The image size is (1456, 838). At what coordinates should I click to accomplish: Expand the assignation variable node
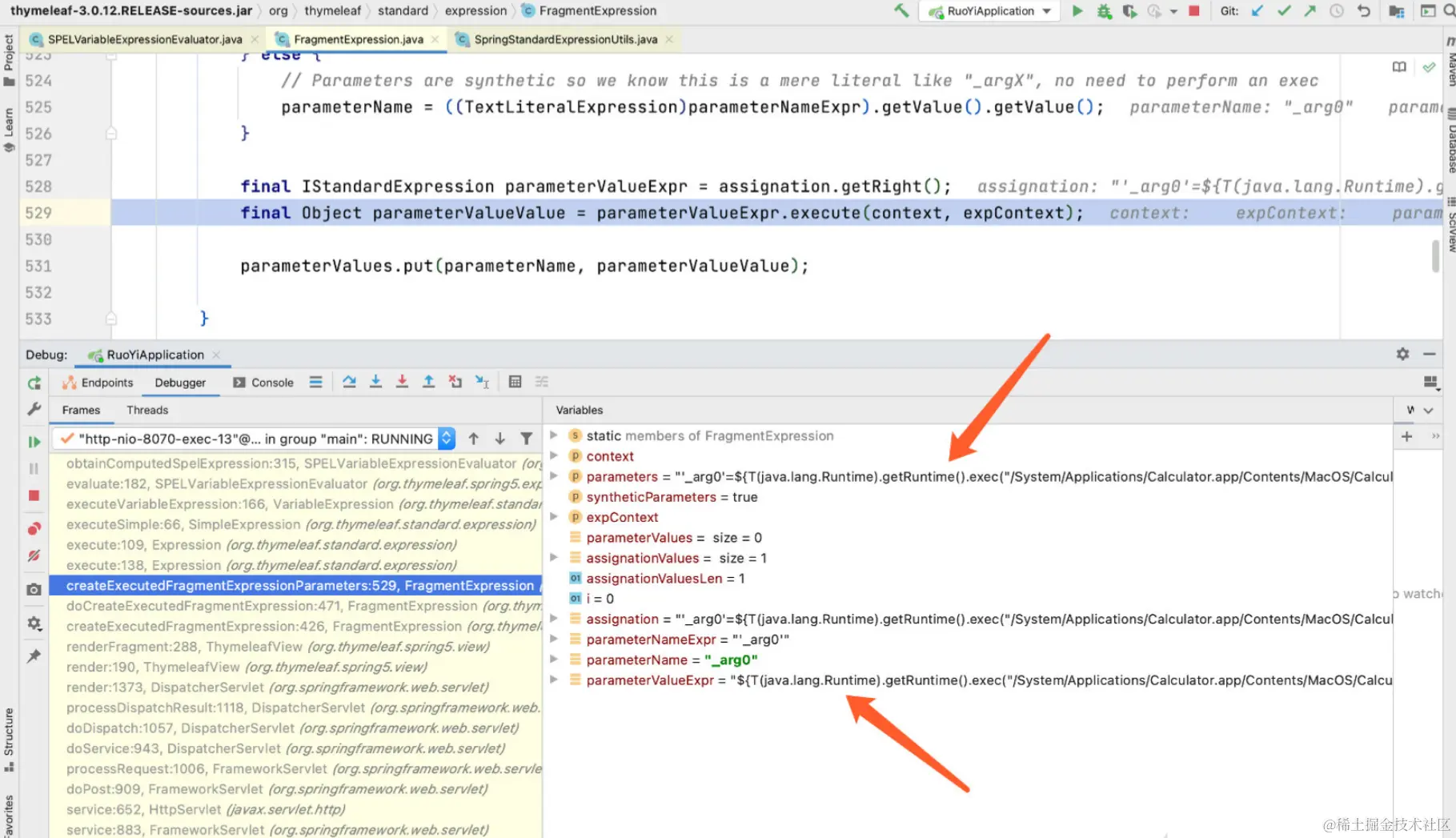[553, 619]
